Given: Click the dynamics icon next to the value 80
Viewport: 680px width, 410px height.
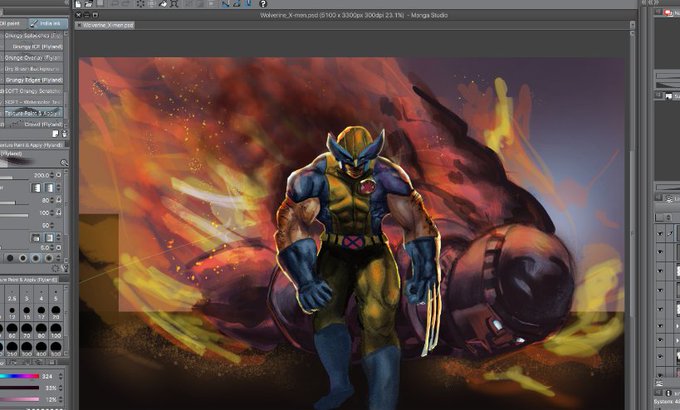Looking at the screenshot, I should tap(59, 200).
